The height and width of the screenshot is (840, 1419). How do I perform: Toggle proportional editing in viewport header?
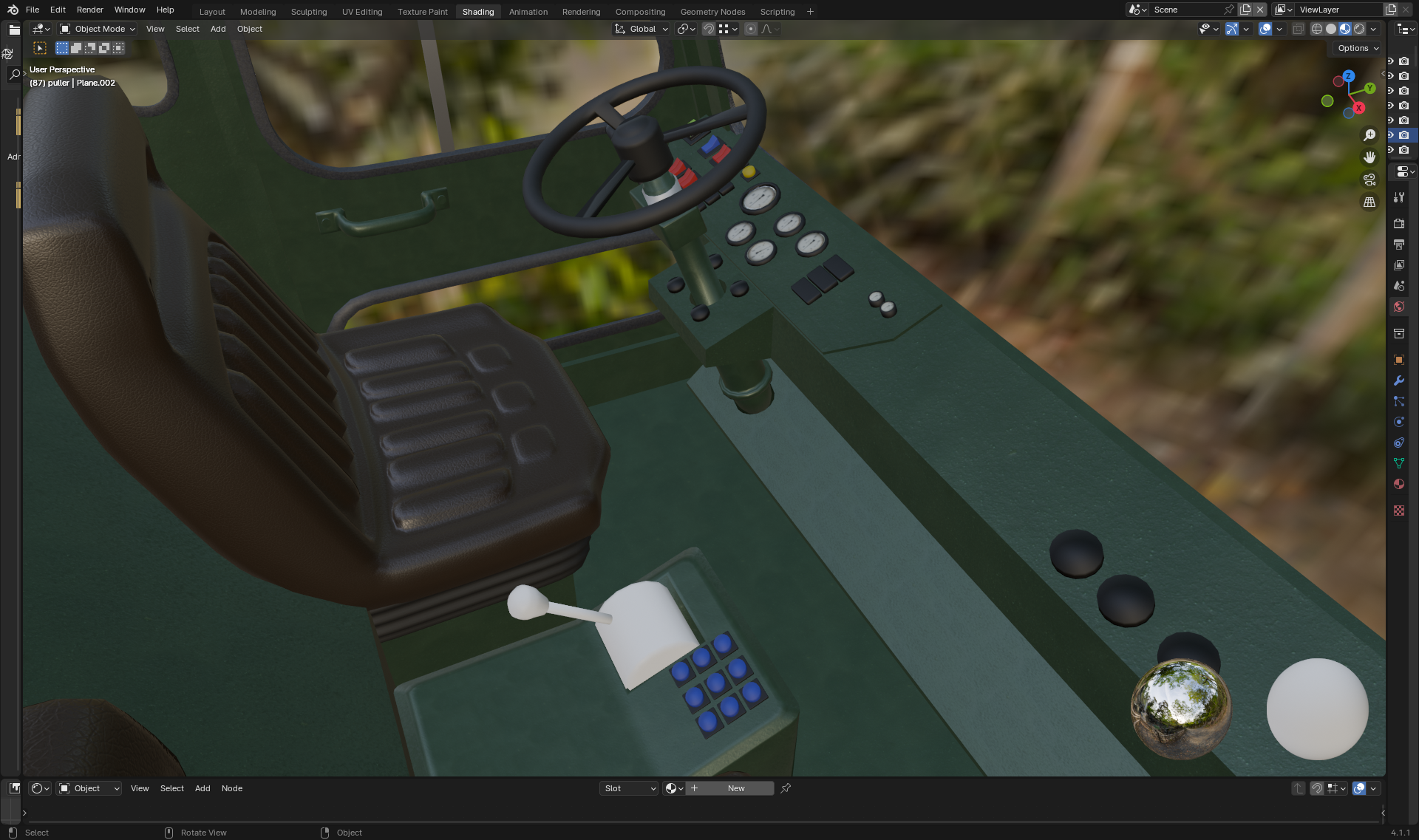click(751, 29)
